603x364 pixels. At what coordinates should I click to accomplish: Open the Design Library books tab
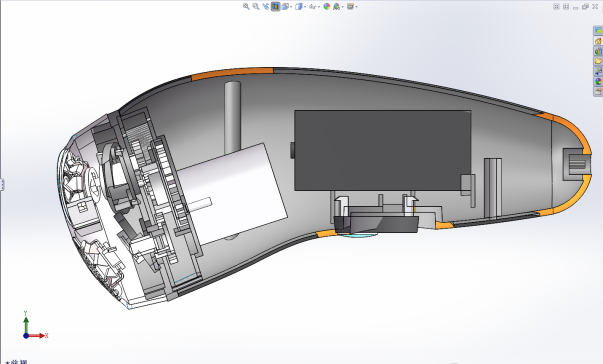point(598,51)
